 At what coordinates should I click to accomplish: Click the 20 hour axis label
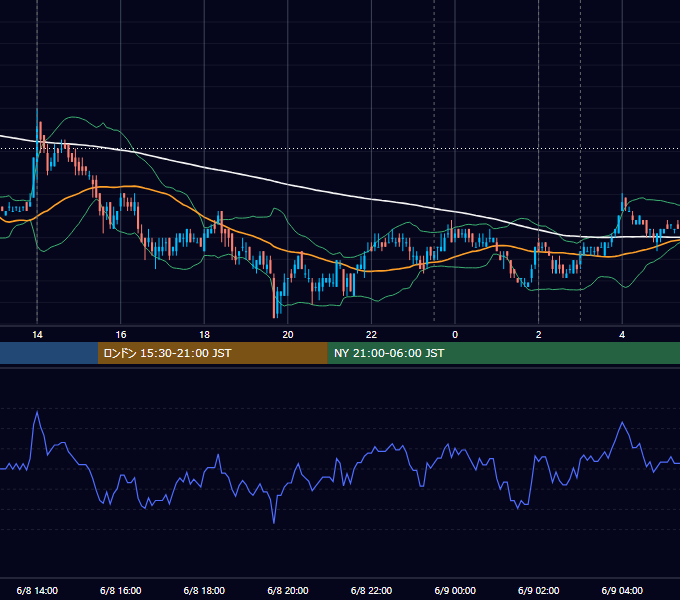288,335
